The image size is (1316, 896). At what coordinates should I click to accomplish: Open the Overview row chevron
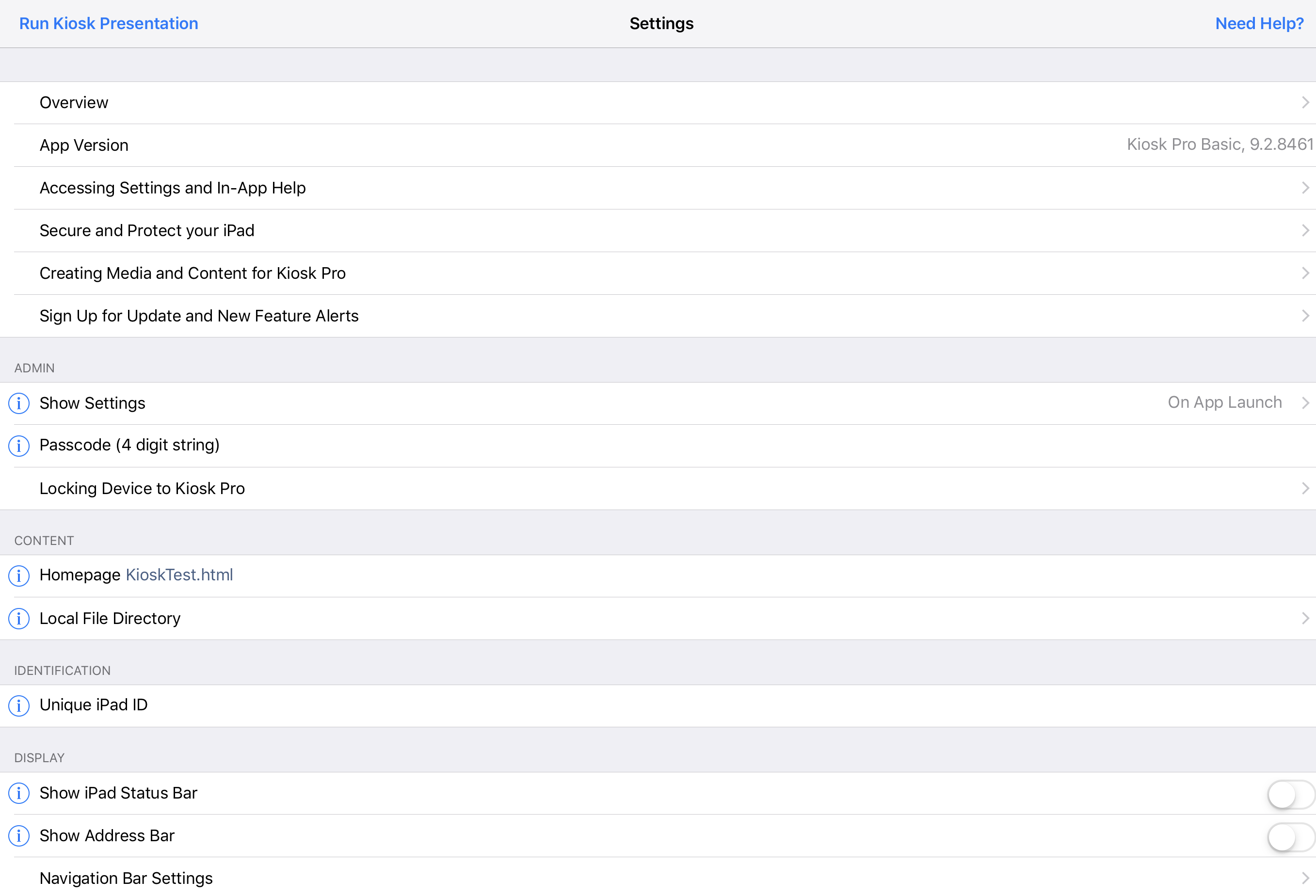(1305, 102)
